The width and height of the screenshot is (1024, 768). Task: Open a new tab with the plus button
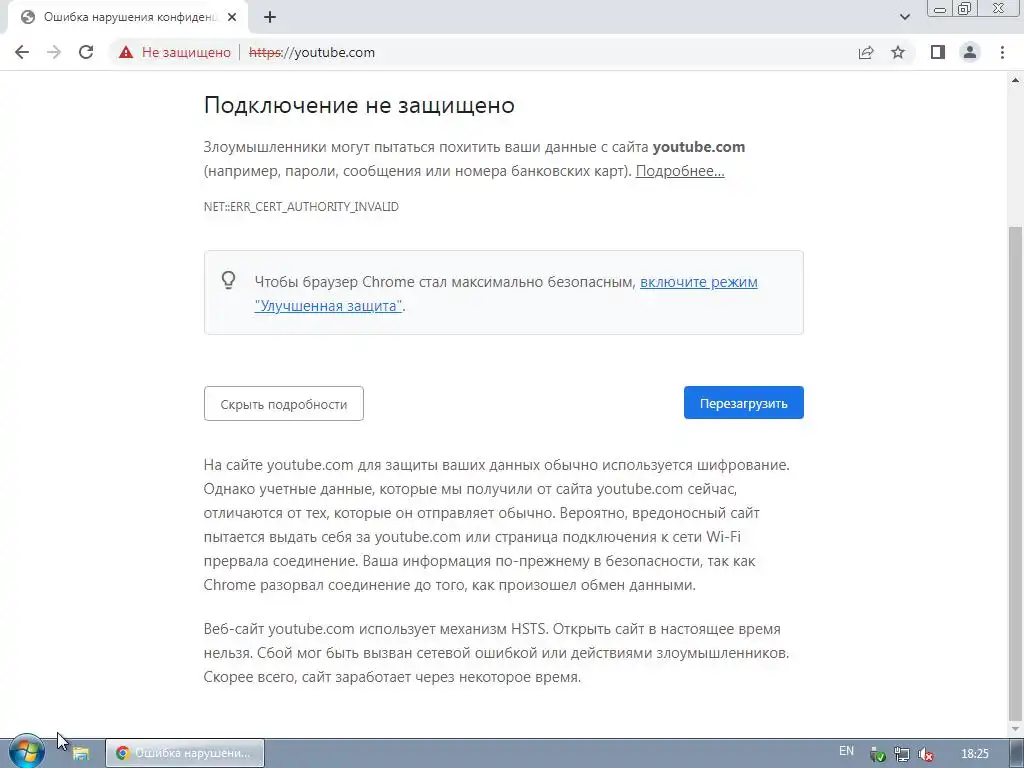coord(270,18)
